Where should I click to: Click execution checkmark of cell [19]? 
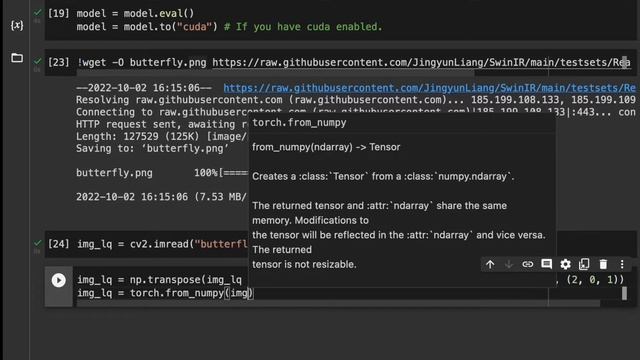click(x=38, y=13)
